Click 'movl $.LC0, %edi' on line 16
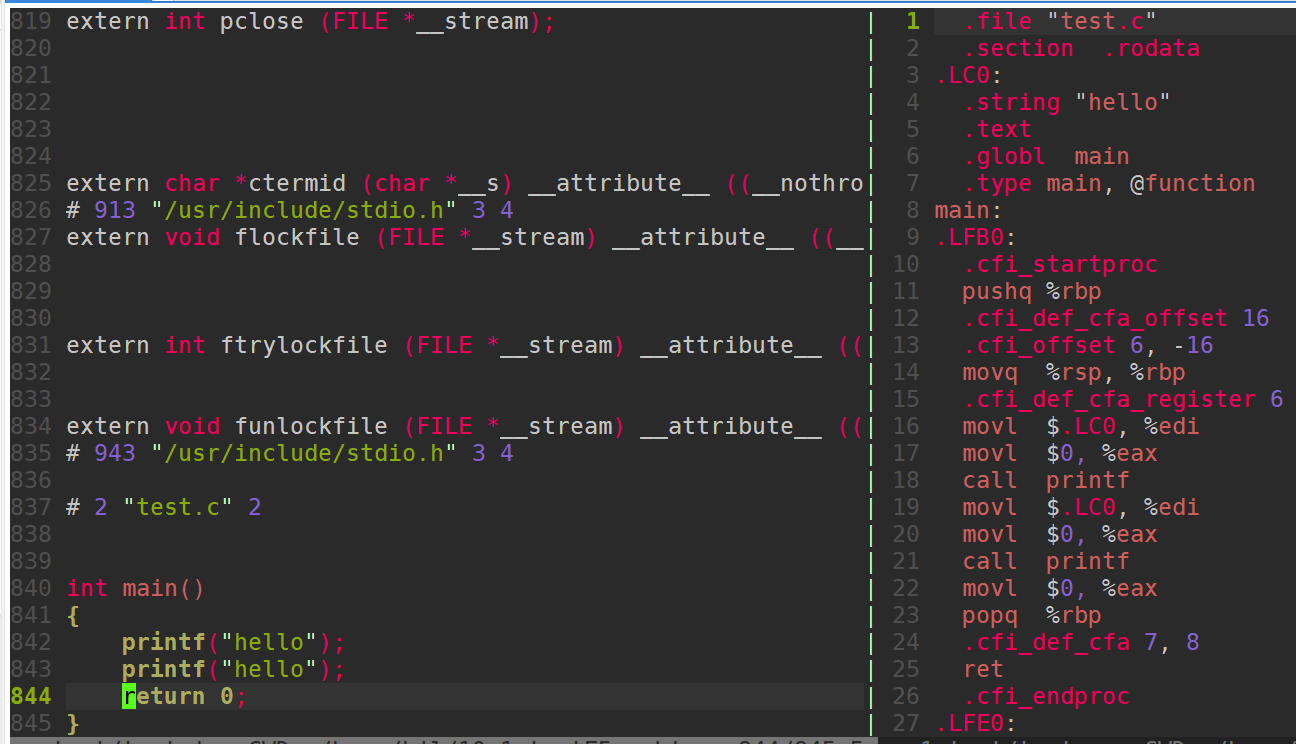Image resolution: width=1296 pixels, height=744 pixels. click(x=1081, y=426)
